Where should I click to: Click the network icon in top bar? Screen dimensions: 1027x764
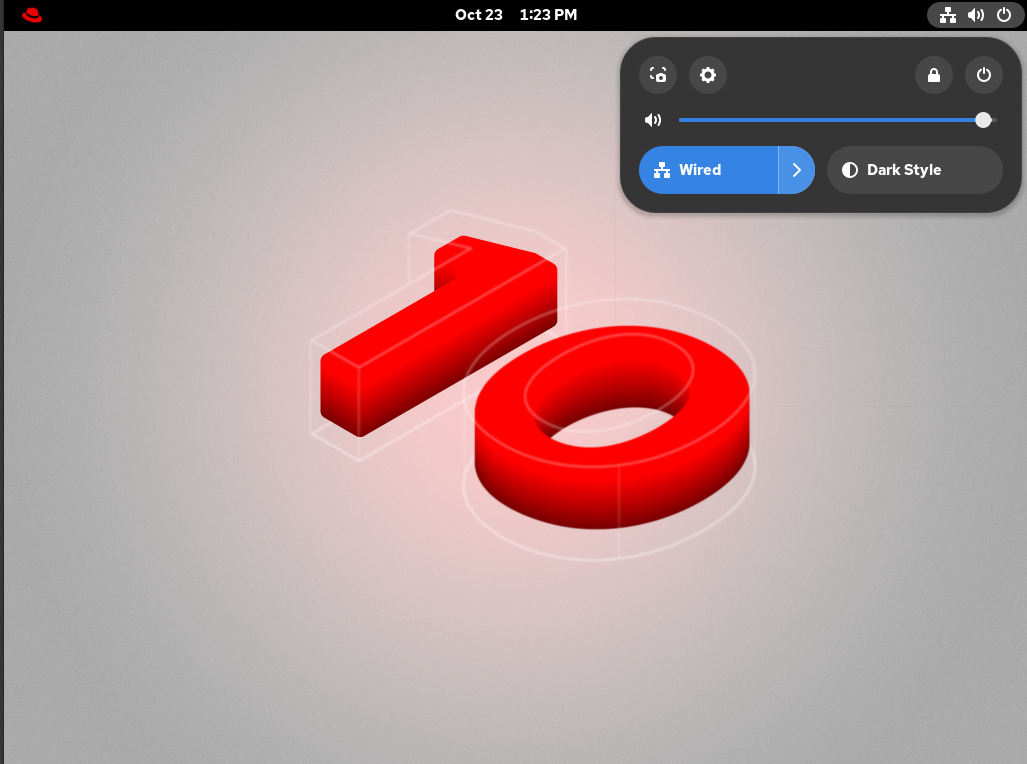tap(948, 15)
